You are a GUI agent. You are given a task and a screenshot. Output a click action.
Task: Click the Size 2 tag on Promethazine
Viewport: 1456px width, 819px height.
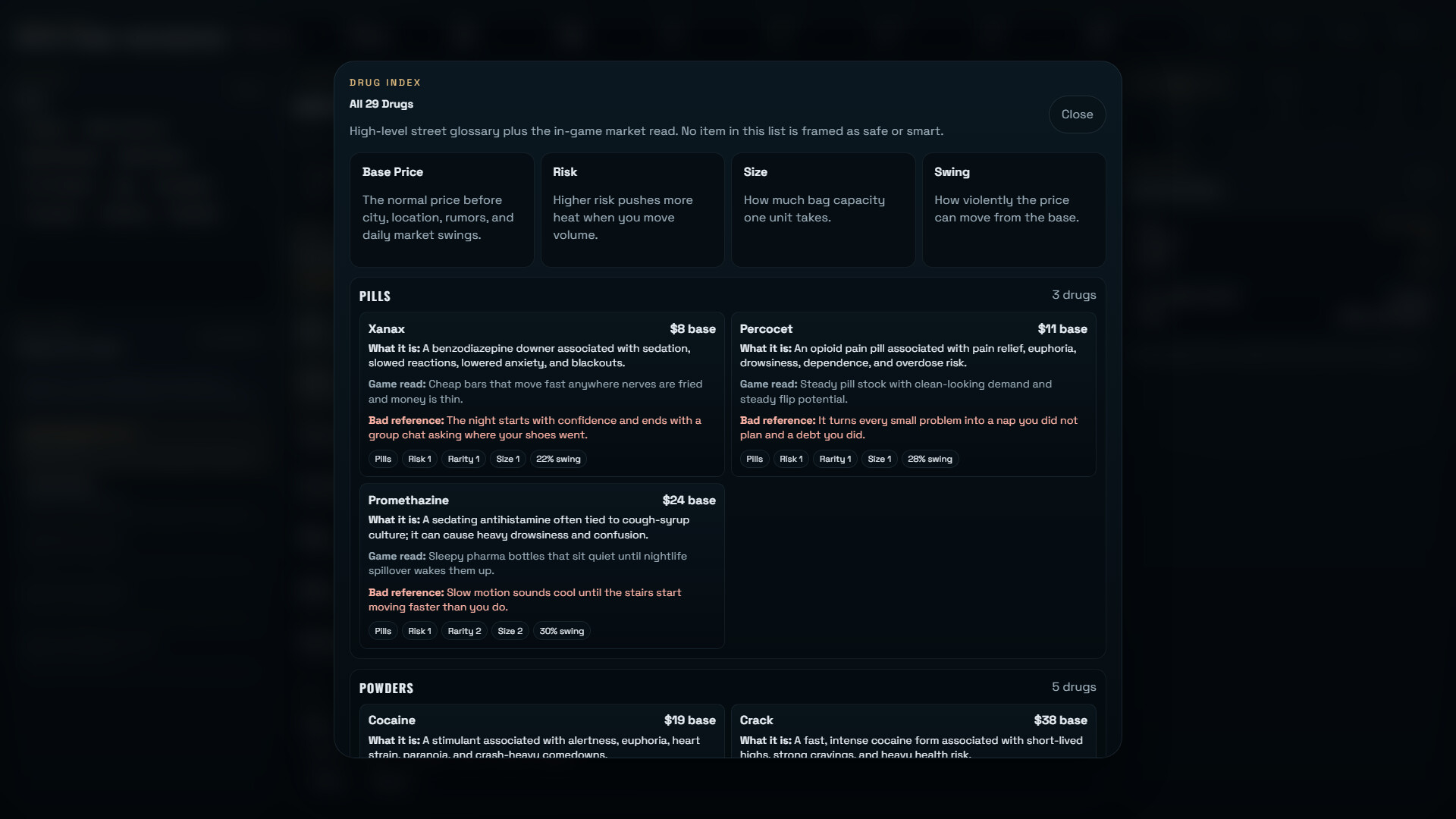click(x=510, y=631)
